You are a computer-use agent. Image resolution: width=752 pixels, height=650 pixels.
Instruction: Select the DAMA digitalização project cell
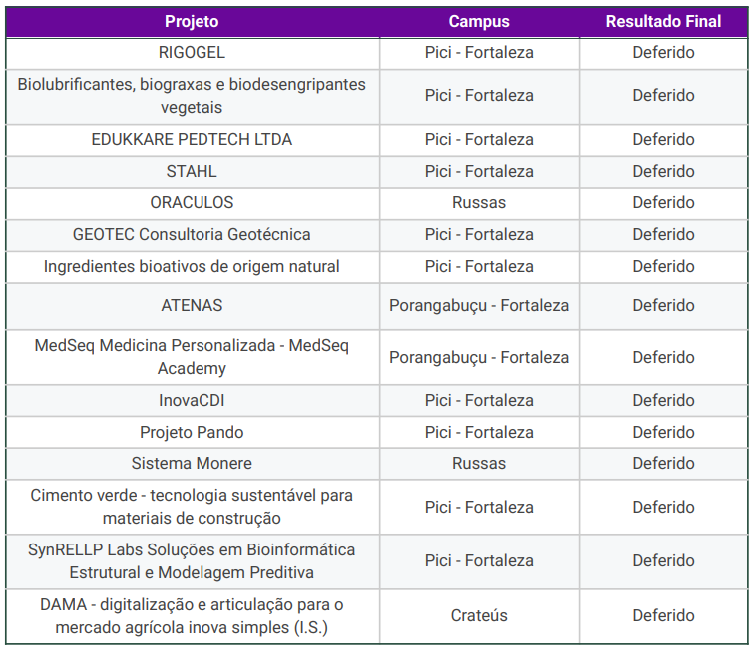(x=191, y=616)
